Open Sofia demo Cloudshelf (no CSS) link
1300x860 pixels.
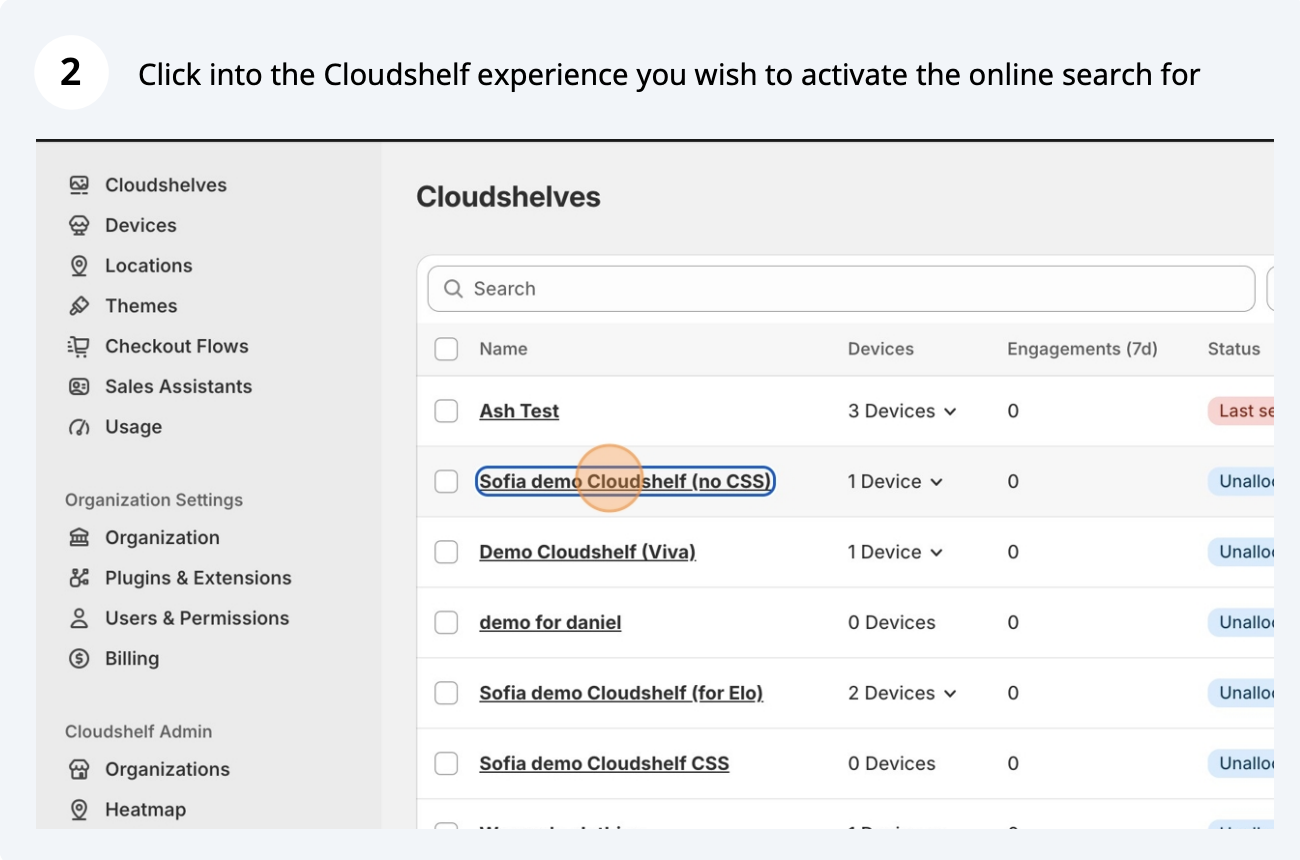click(x=625, y=482)
